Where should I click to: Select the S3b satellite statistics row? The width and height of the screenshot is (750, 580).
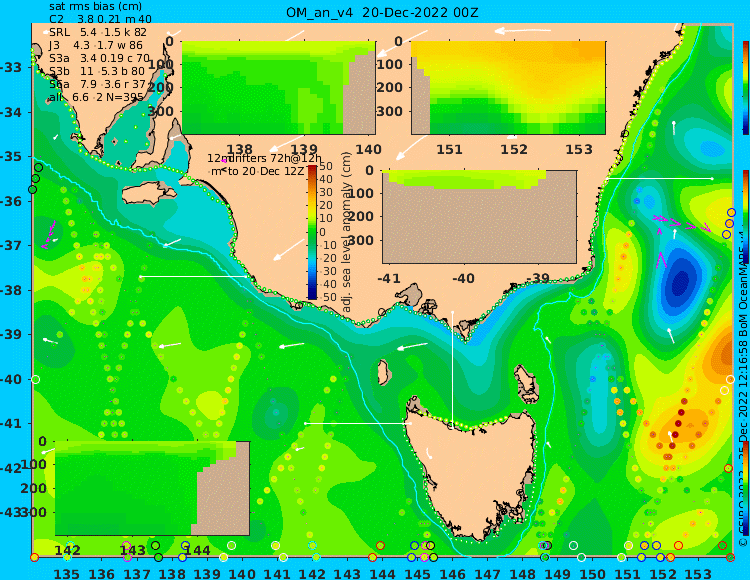[97, 71]
